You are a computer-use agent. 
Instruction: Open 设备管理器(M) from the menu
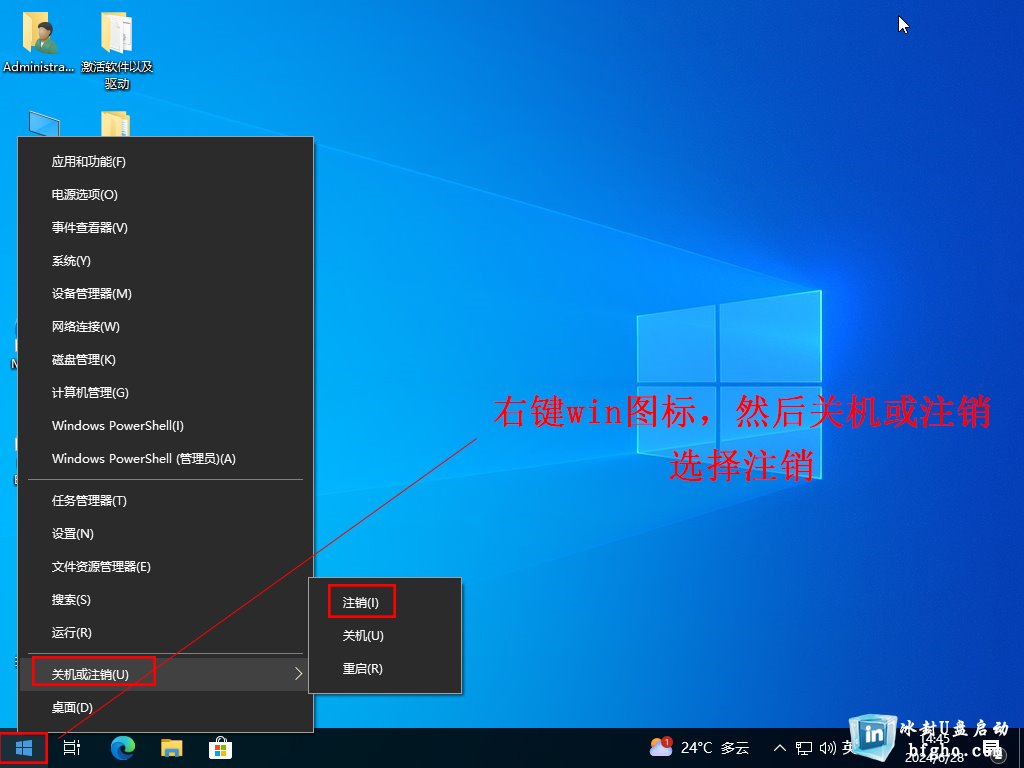[x=166, y=293]
